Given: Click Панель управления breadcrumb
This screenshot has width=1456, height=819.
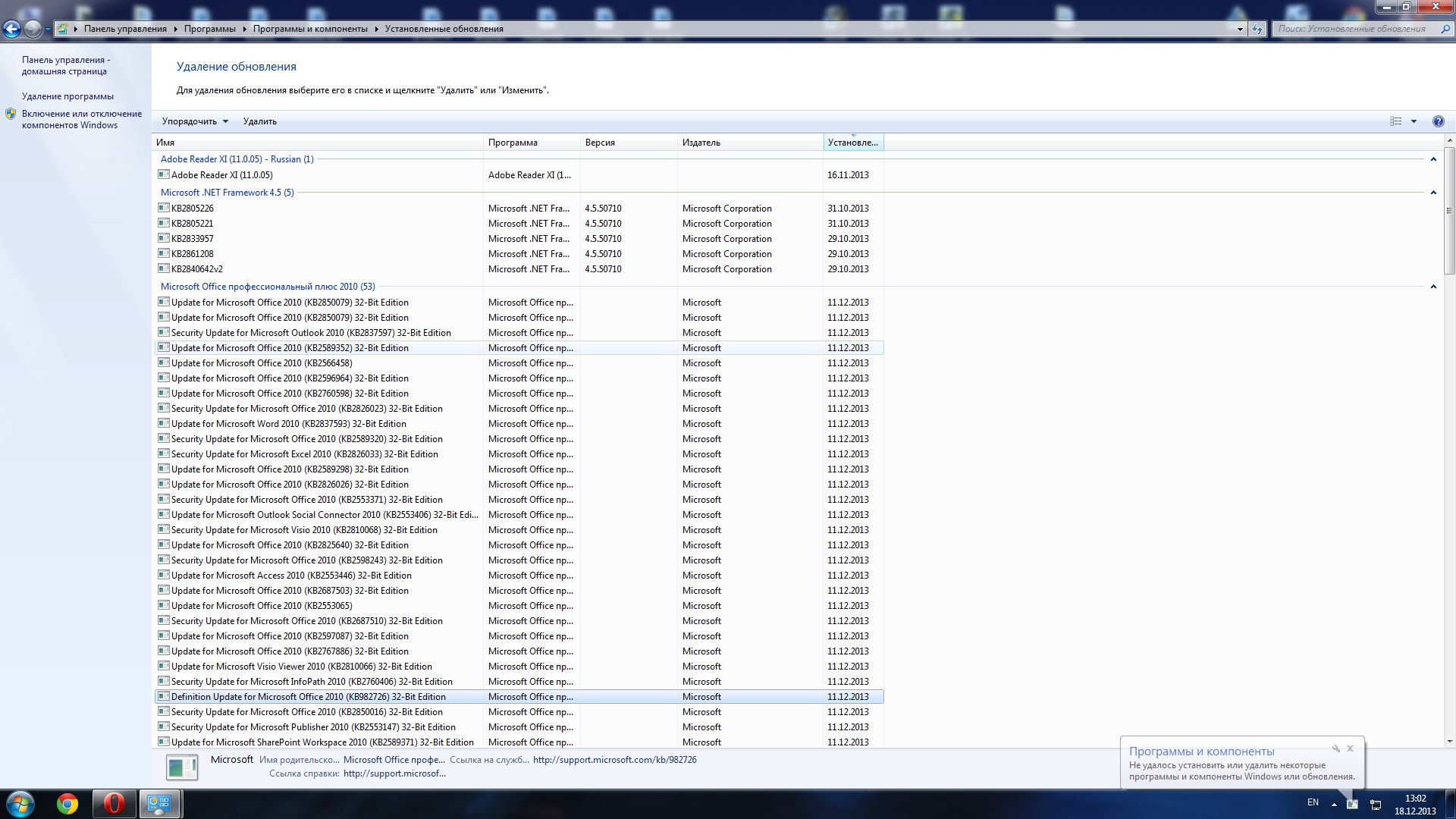Looking at the screenshot, I should pyautogui.click(x=125, y=29).
